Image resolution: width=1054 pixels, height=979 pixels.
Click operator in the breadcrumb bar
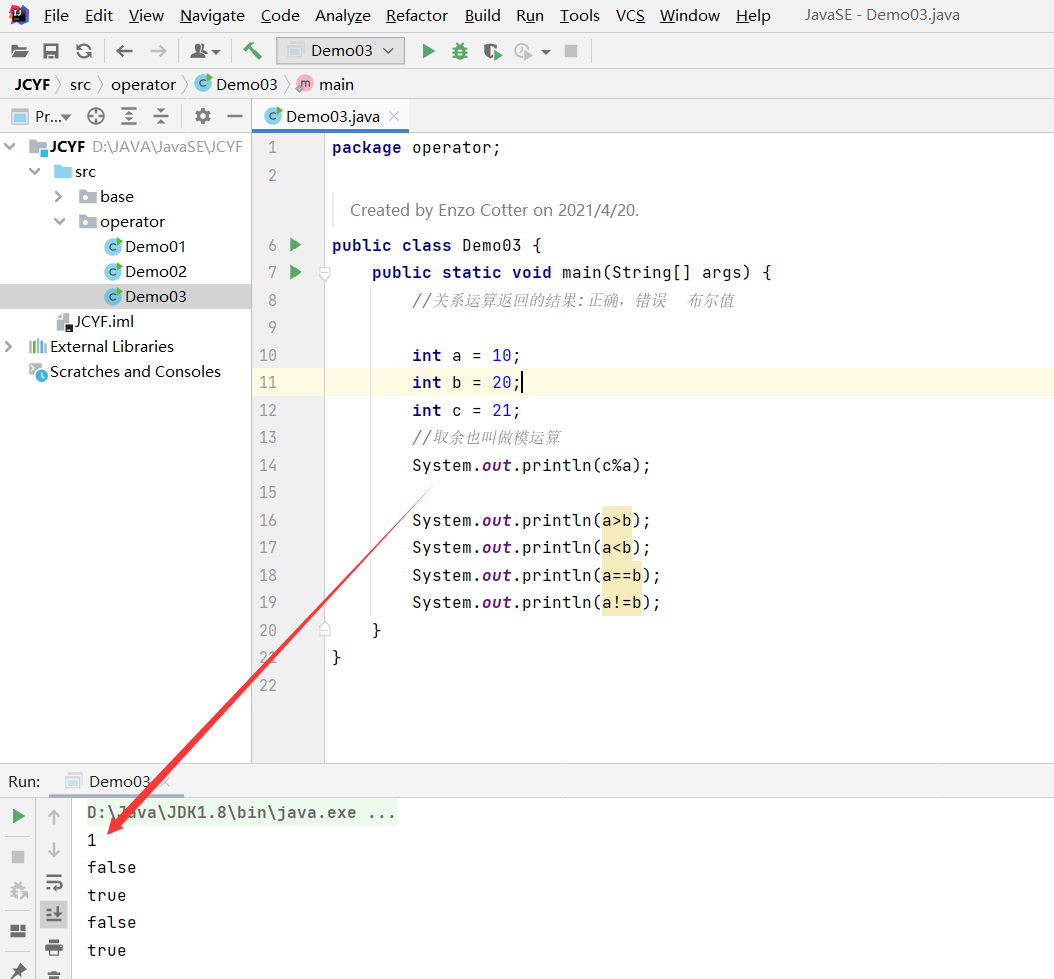pos(143,85)
